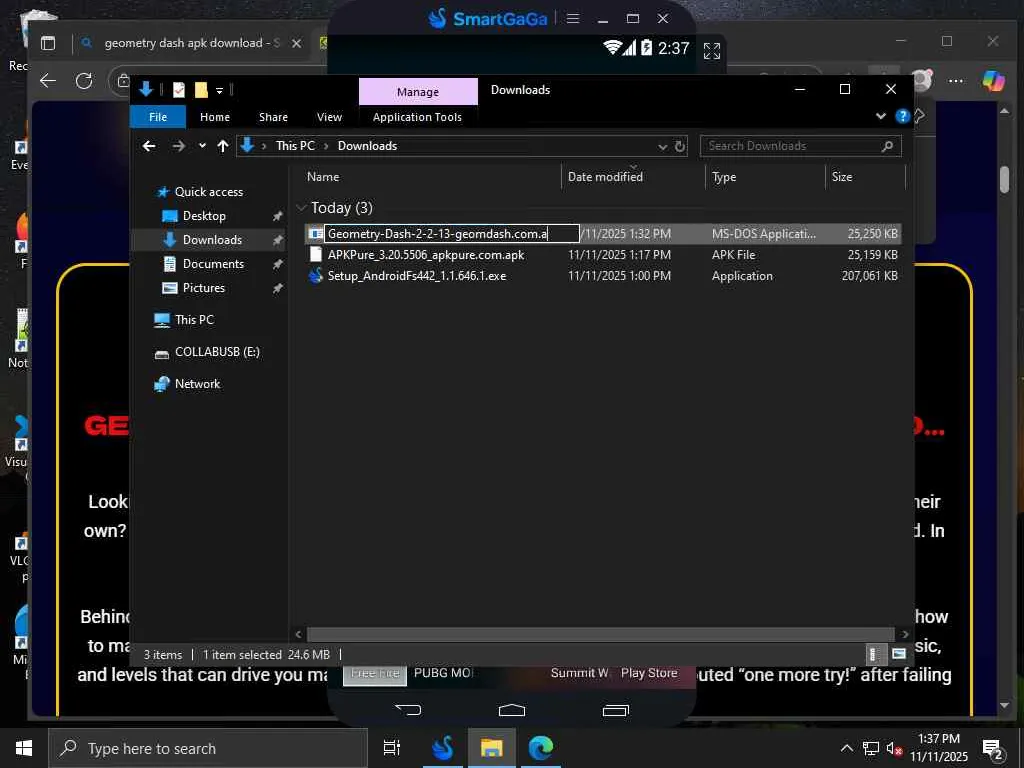Toggle SmartGaGa fullscreen expand icon
Screen dimensions: 1024x768
(x=712, y=50)
